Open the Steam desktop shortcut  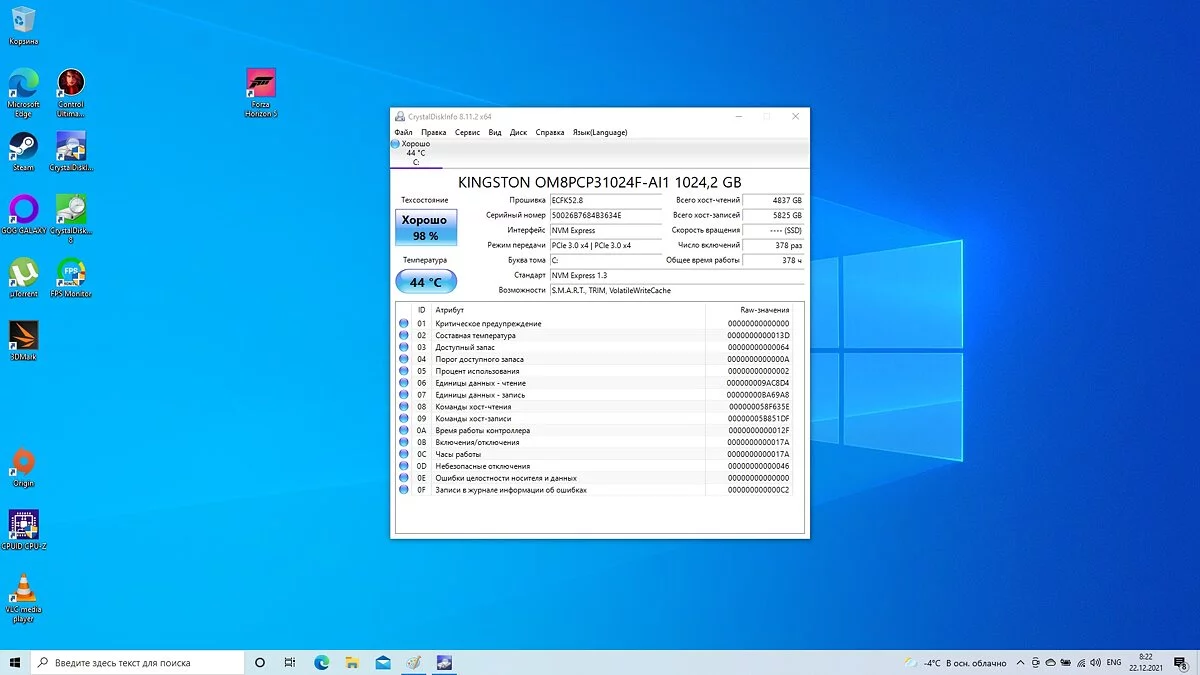click(x=23, y=148)
